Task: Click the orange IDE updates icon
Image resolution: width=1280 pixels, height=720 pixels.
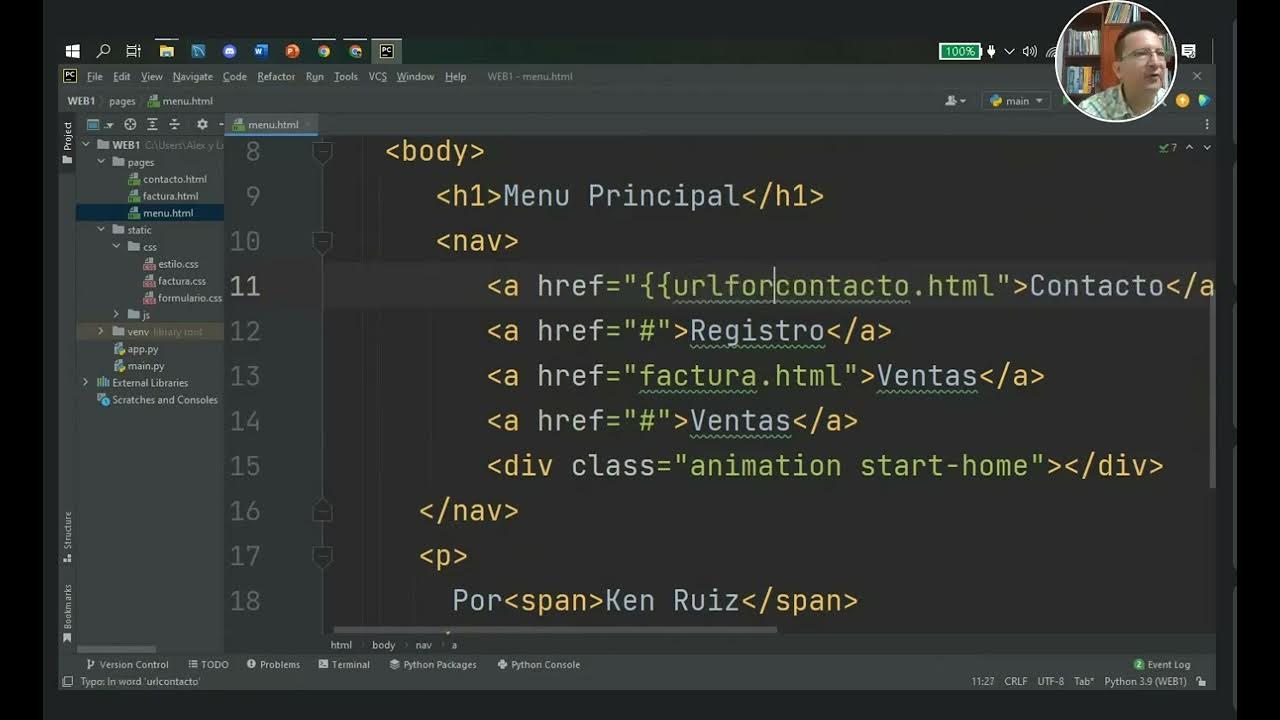Action: [x=1183, y=101]
